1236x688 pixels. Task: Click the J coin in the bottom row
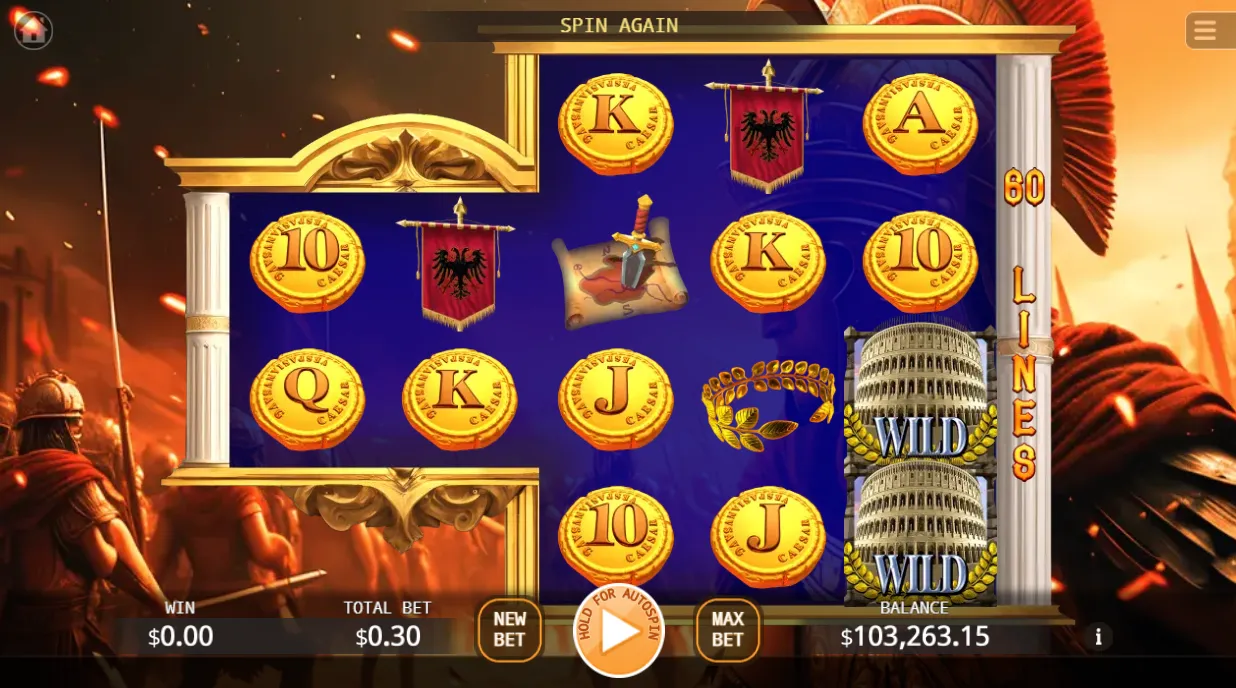768,537
